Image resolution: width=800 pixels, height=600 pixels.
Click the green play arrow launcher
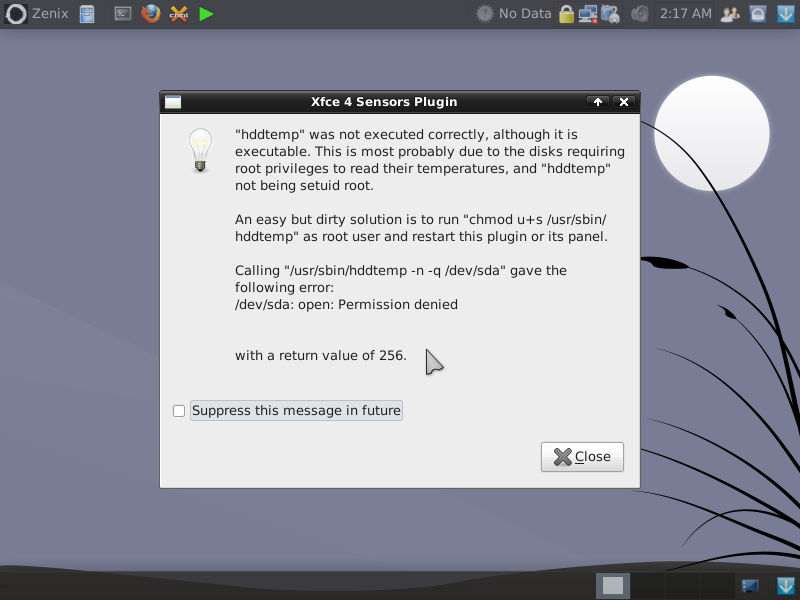(x=206, y=14)
